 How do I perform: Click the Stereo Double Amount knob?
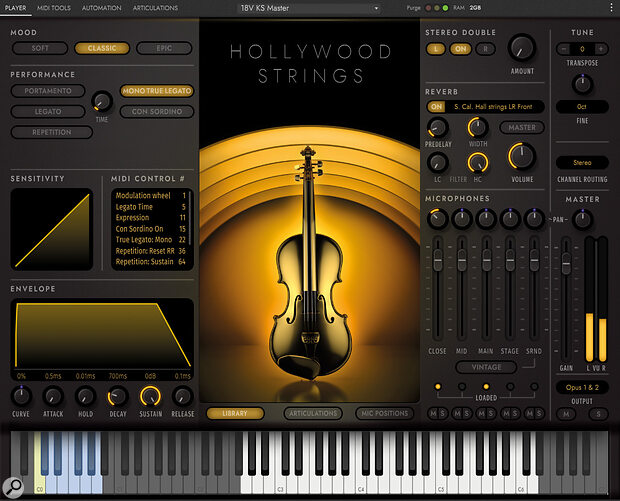(522, 48)
